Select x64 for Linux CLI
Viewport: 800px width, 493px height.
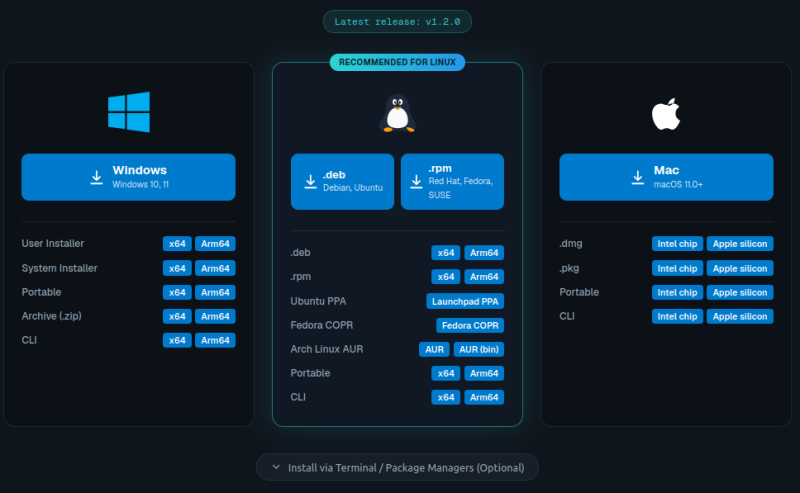pyautogui.click(x=446, y=397)
